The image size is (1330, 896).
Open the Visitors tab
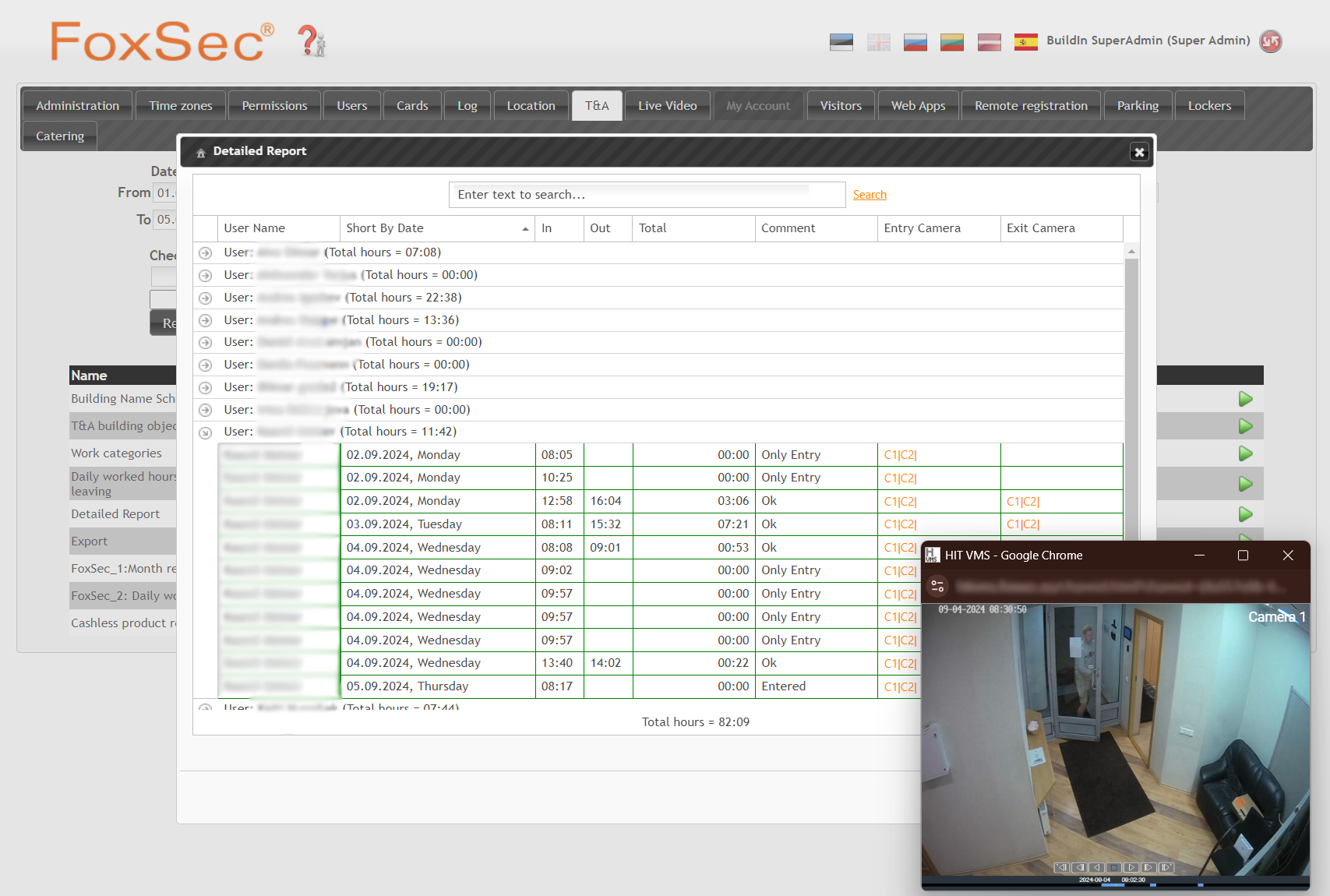point(841,105)
